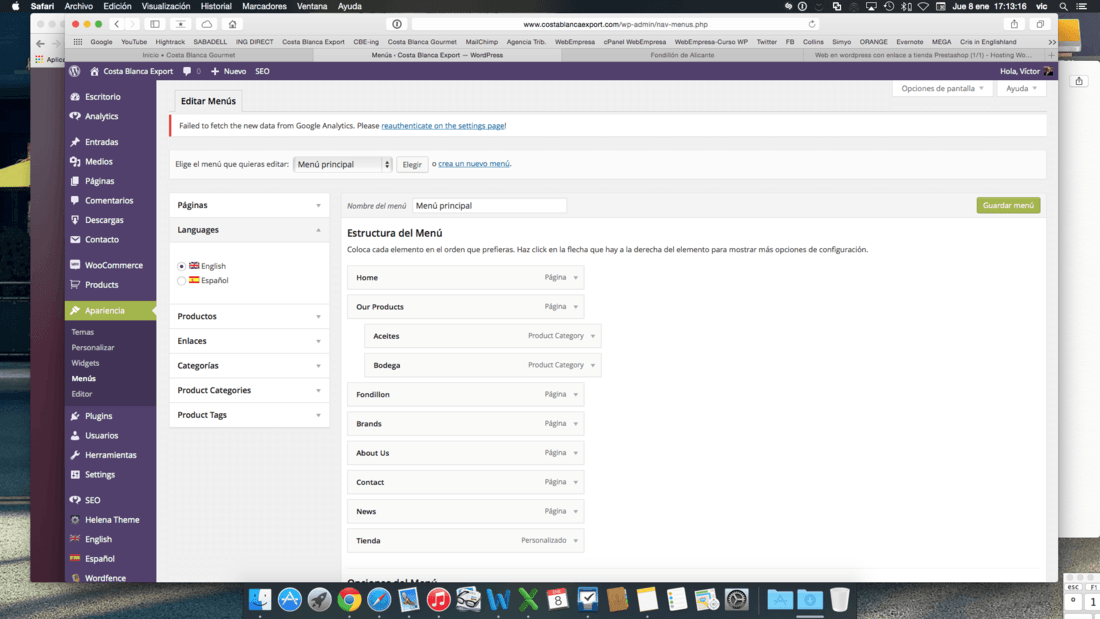Click Safari share icon
Image resolution: width=1100 pixels, height=619 pixels.
click(x=1014, y=24)
